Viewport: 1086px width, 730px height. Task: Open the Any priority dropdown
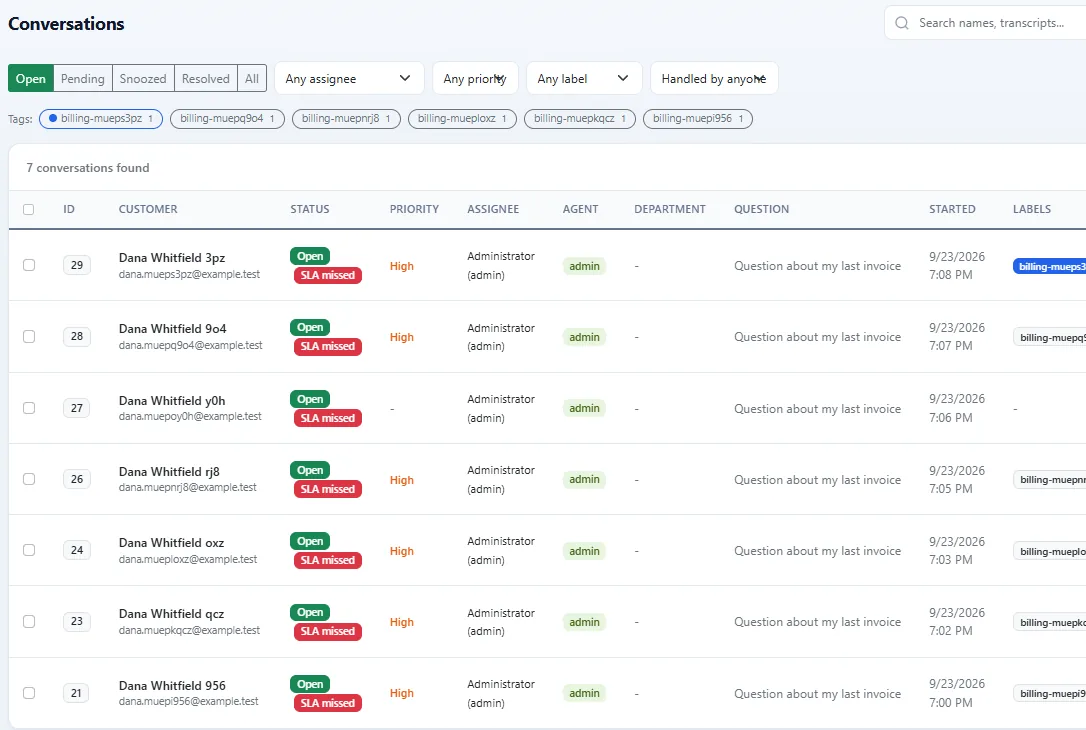(475, 78)
